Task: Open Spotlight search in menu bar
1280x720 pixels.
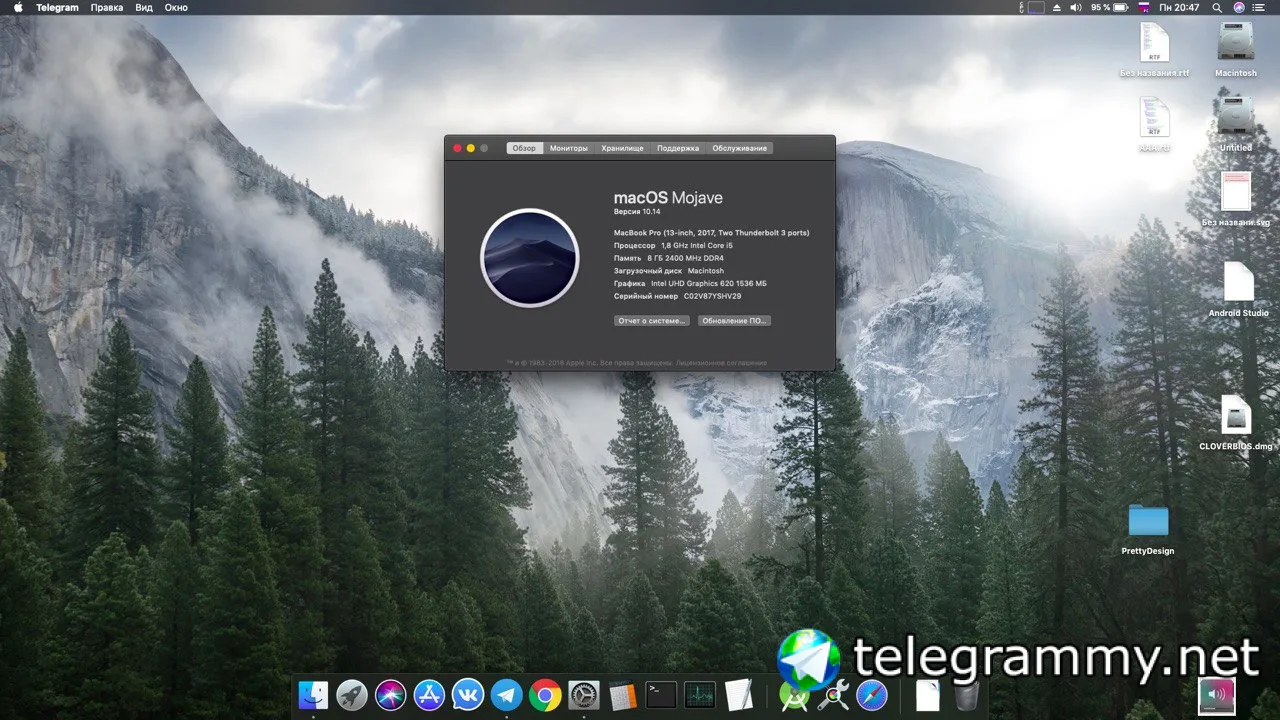Action: 1217,7
